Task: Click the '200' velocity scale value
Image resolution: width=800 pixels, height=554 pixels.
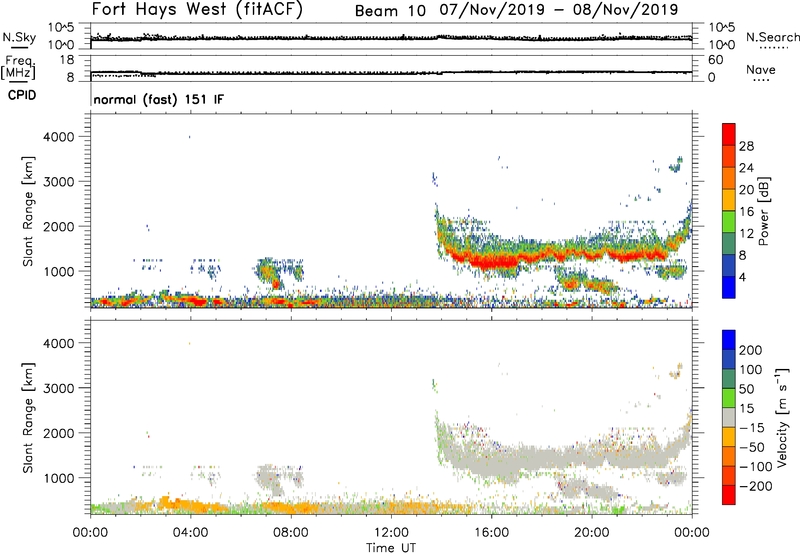Action: click(751, 350)
